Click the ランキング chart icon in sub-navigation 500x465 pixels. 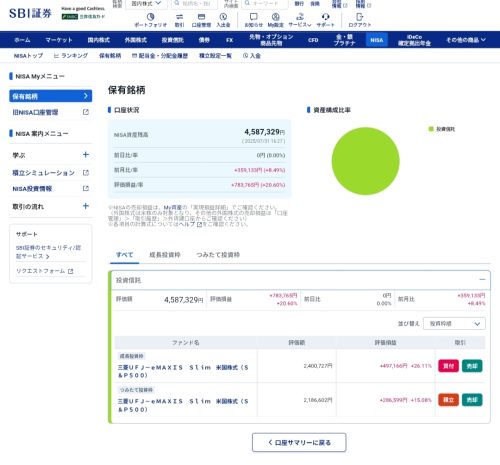click(x=56, y=56)
